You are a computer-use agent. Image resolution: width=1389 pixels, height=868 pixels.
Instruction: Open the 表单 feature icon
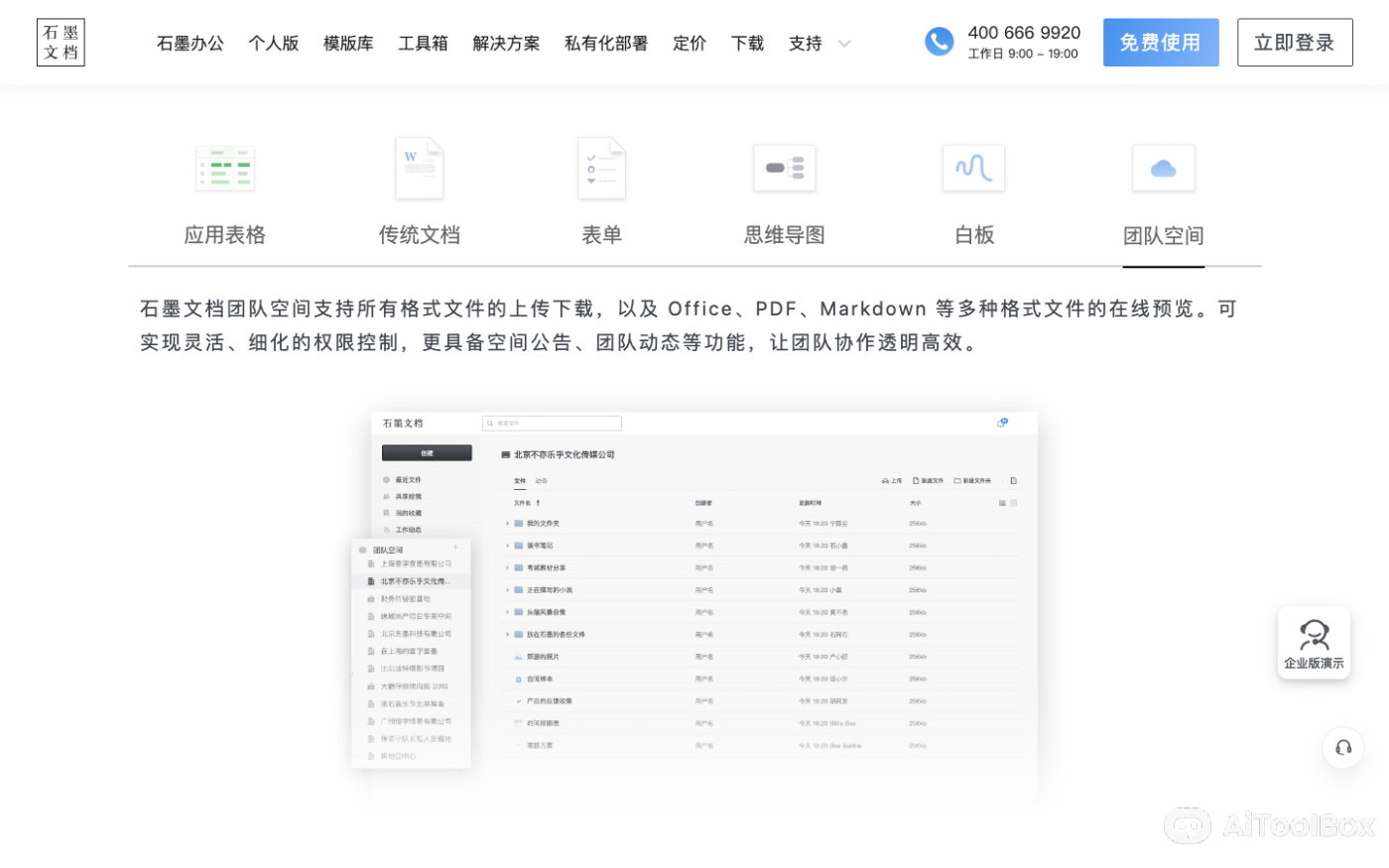[x=601, y=168]
